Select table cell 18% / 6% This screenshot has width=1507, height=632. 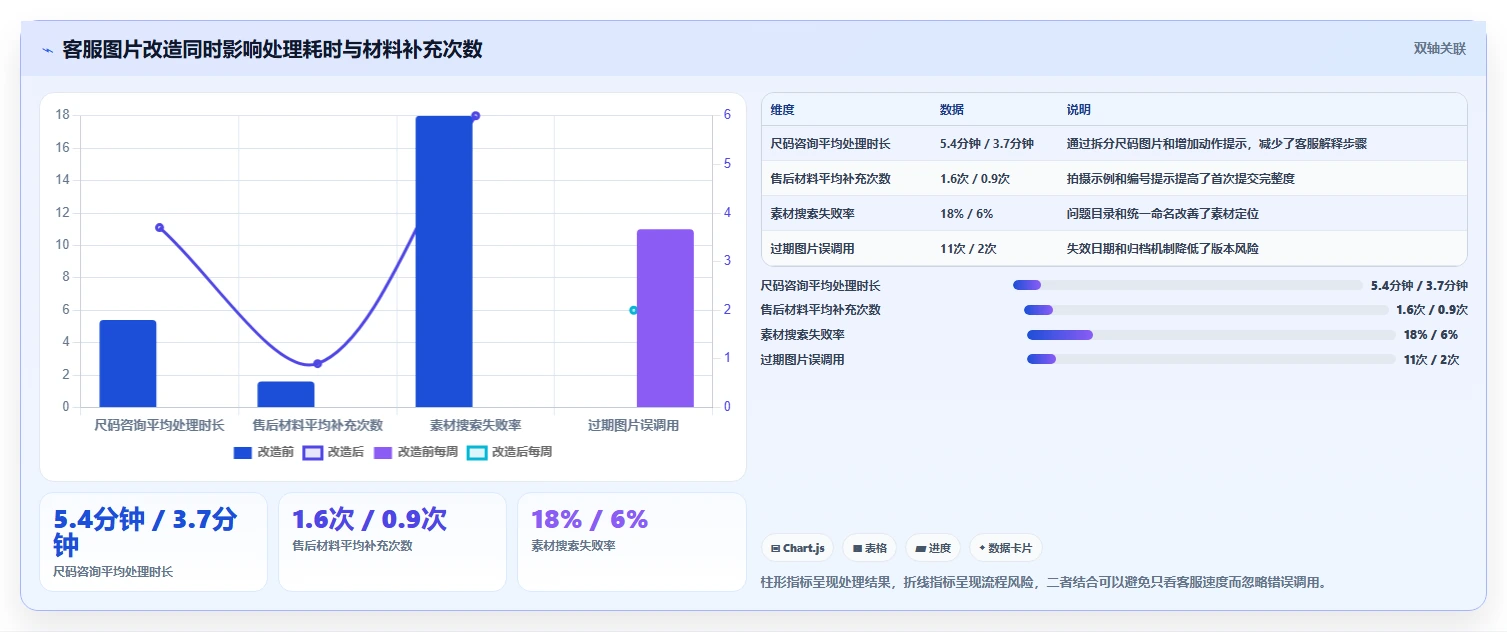click(x=967, y=214)
